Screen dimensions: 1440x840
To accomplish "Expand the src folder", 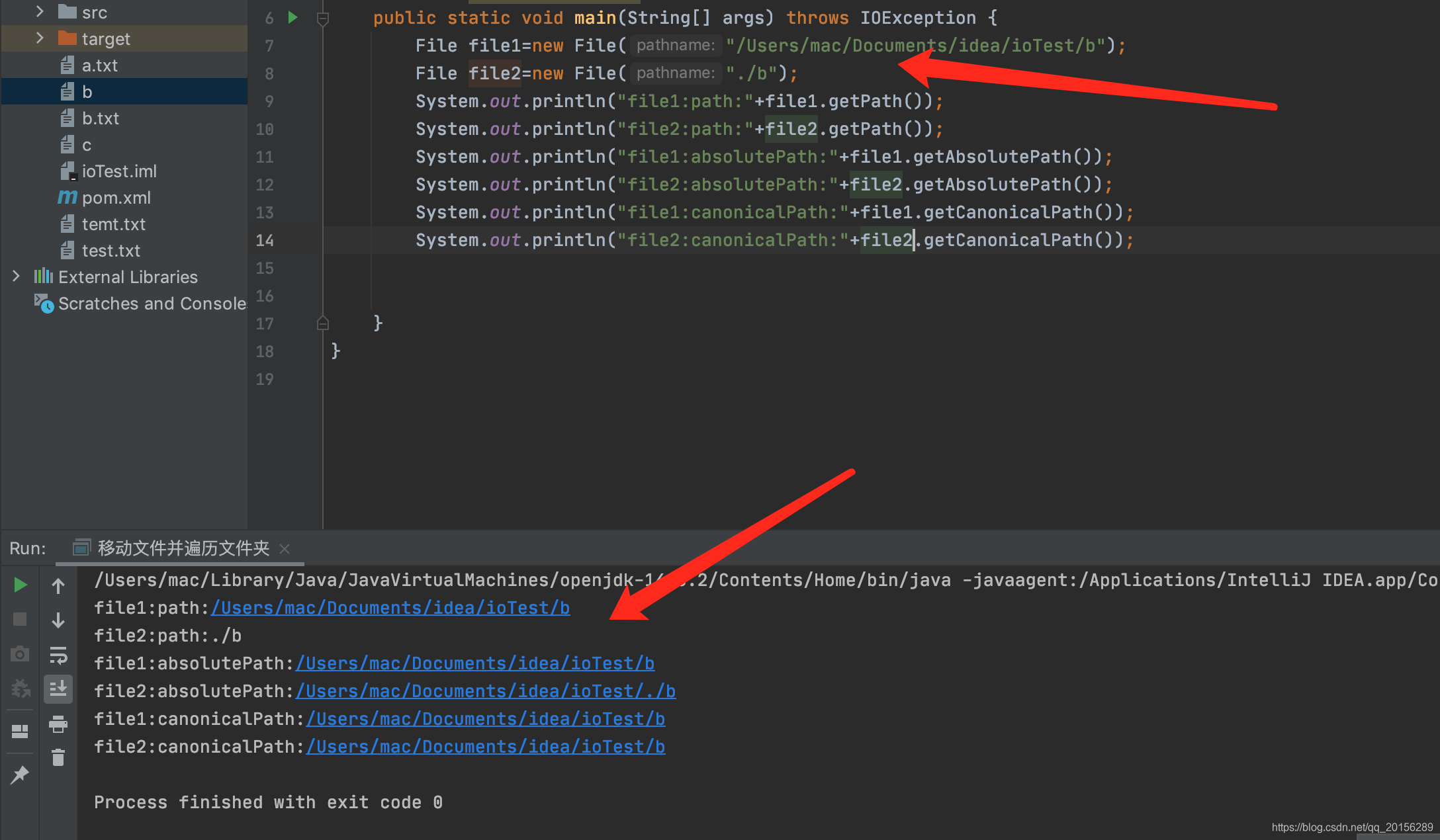I will (x=40, y=11).
